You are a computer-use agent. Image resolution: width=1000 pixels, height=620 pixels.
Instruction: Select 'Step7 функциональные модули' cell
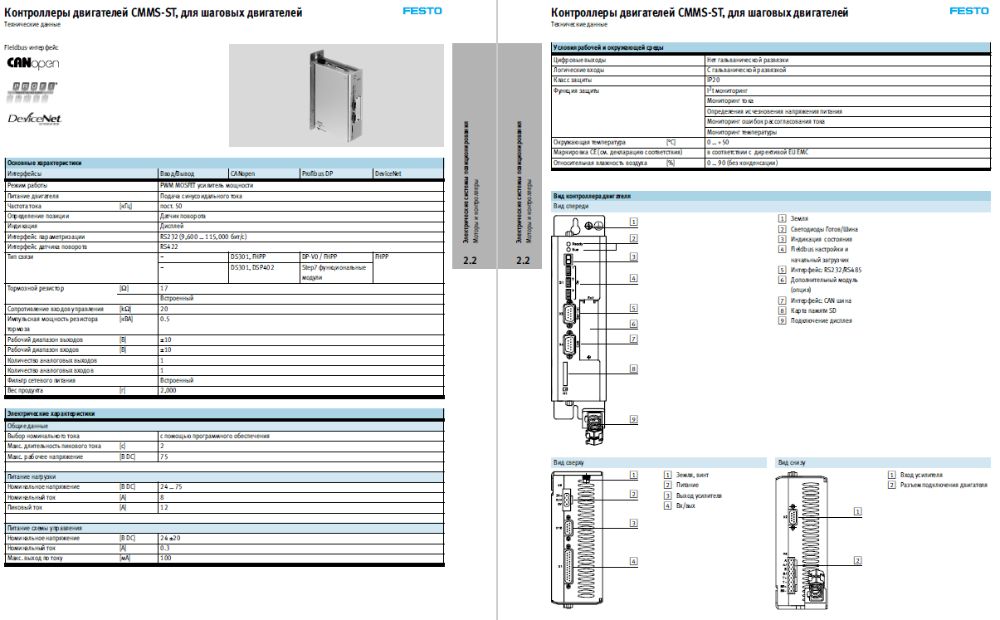tap(334, 272)
